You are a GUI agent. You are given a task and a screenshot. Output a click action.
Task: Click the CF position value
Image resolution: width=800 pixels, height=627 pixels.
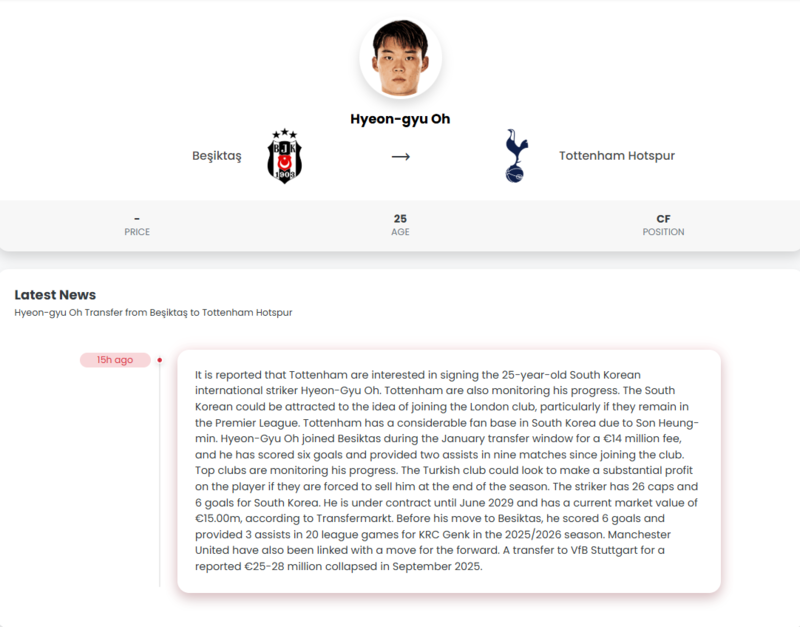click(663, 219)
